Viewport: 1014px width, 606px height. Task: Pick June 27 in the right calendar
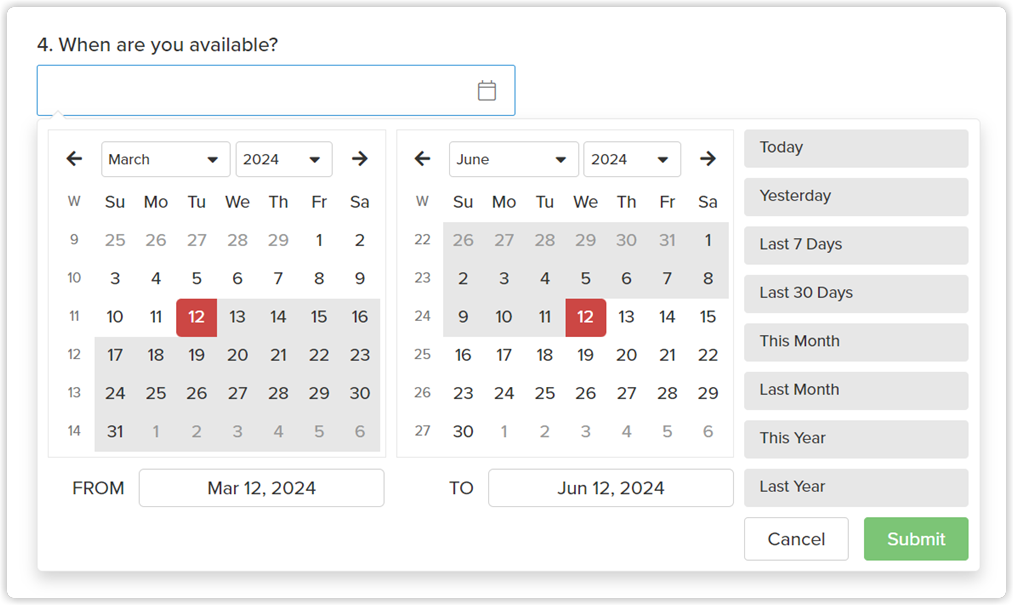[626, 393]
